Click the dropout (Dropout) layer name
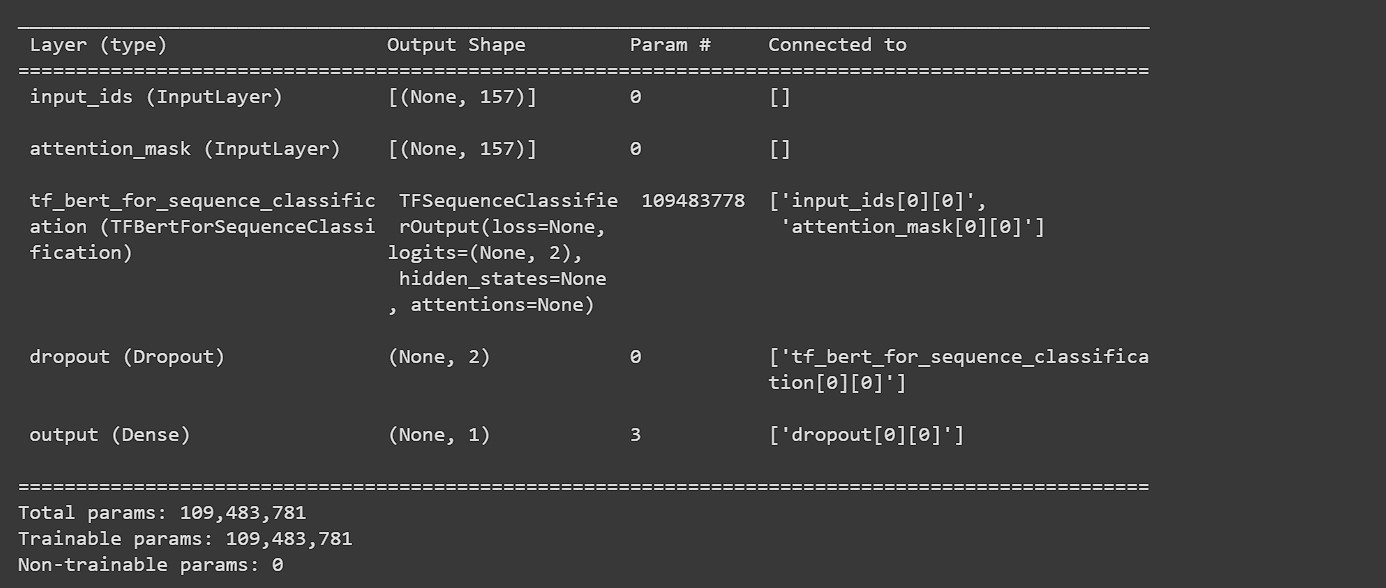Screen dimensions: 1386x588 [x=127, y=357]
